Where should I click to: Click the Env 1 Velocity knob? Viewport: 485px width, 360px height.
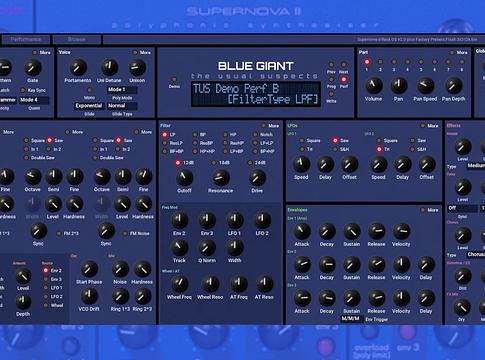pyautogui.click(x=401, y=231)
